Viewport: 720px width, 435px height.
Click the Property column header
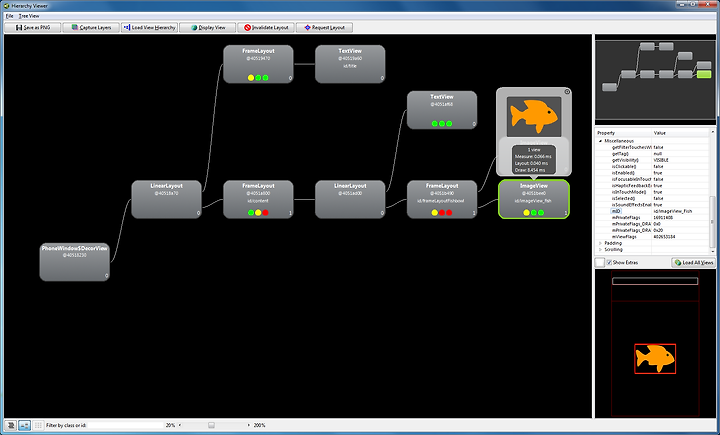tap(623, 133)
